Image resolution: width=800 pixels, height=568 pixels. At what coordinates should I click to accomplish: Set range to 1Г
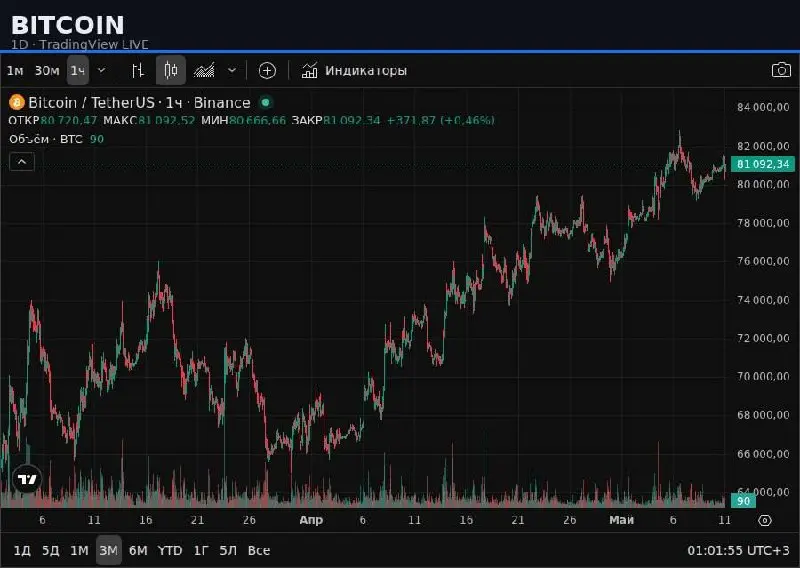tap(201, 551)
